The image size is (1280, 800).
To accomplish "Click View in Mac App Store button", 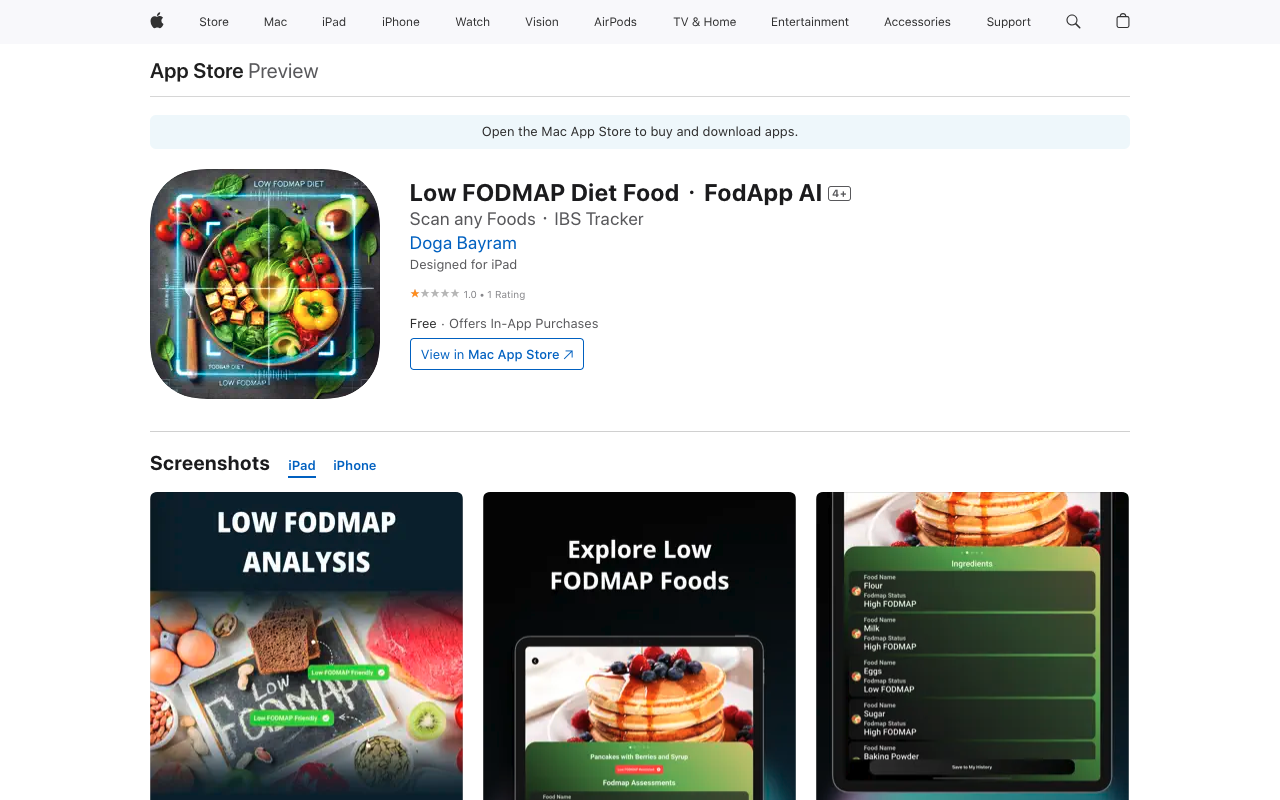I will [497, 354].
